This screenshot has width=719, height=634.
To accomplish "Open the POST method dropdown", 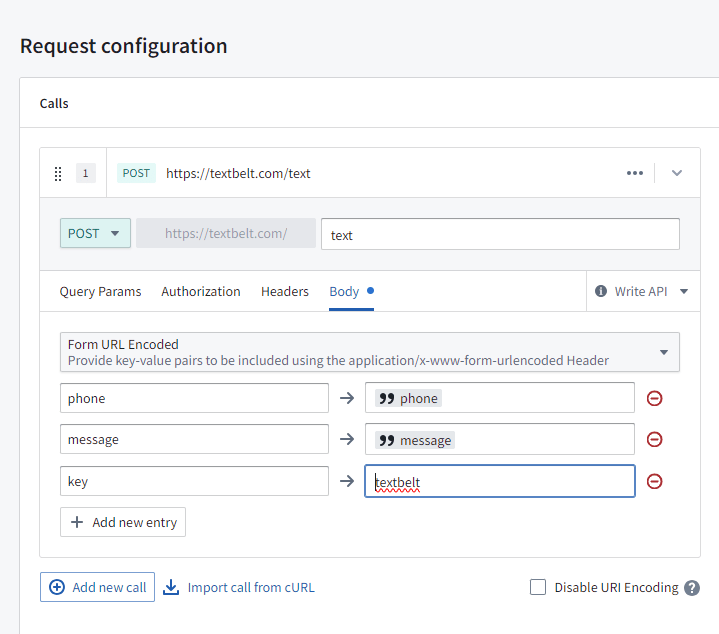I will click(95, 233).
